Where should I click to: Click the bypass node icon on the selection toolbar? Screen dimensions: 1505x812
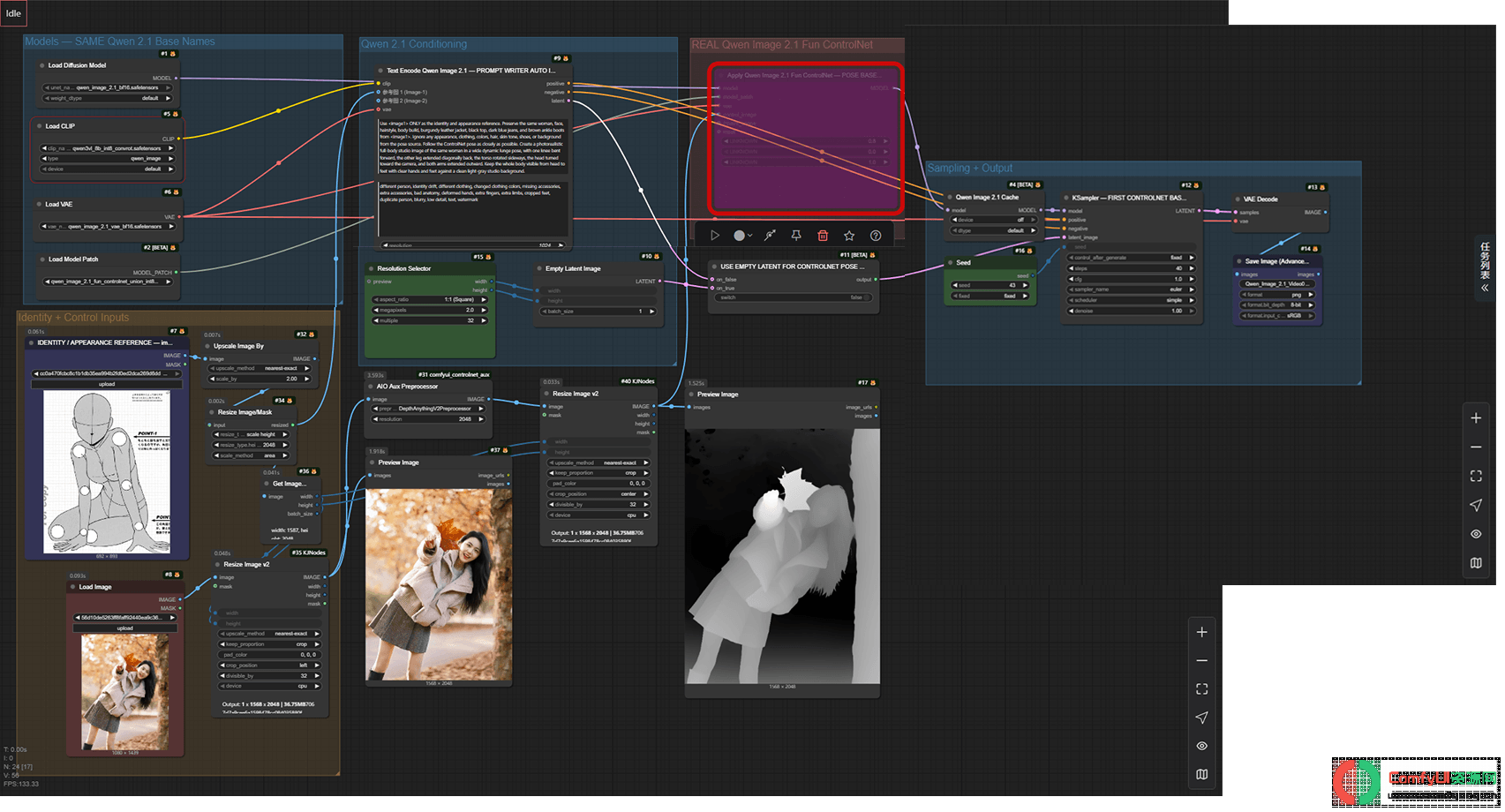tap(770, 236)
